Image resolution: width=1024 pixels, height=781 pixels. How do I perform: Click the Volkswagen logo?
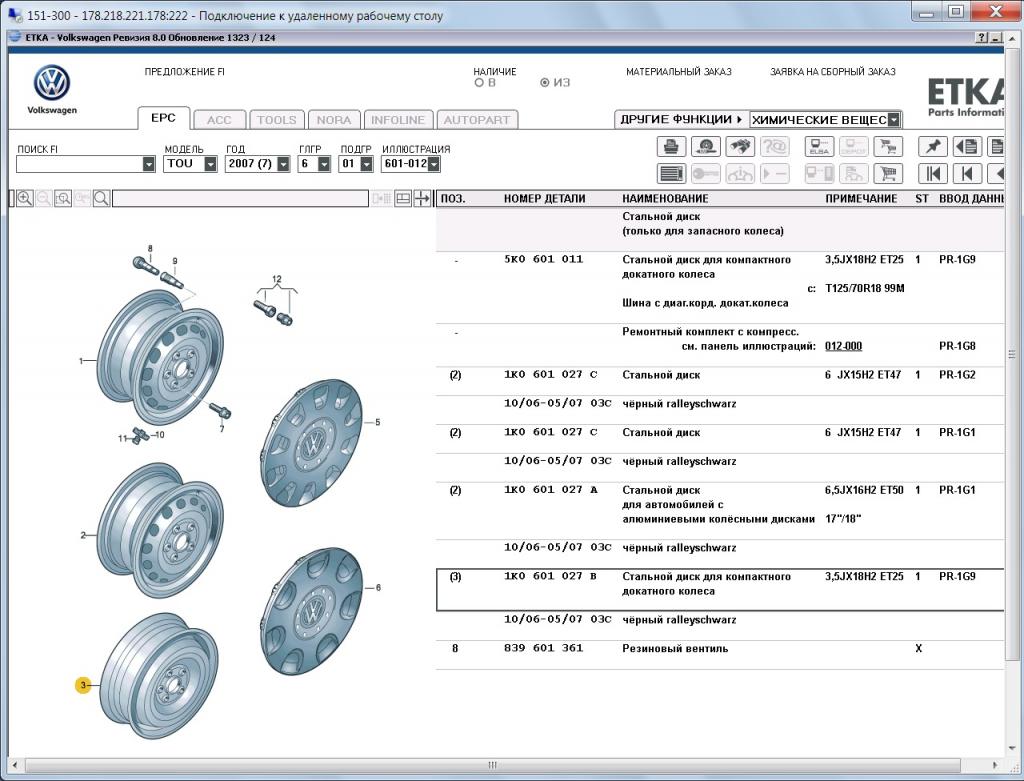[52, 83]
